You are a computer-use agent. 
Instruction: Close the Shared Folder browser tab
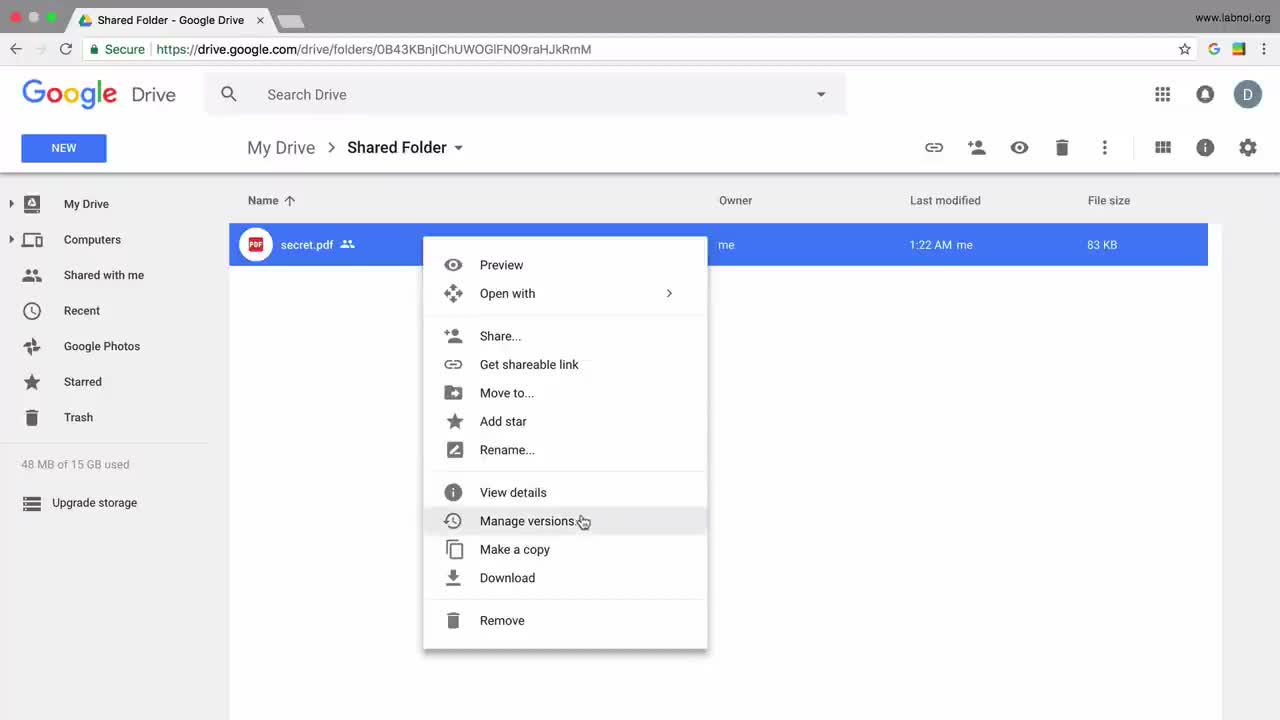(260, 20)
